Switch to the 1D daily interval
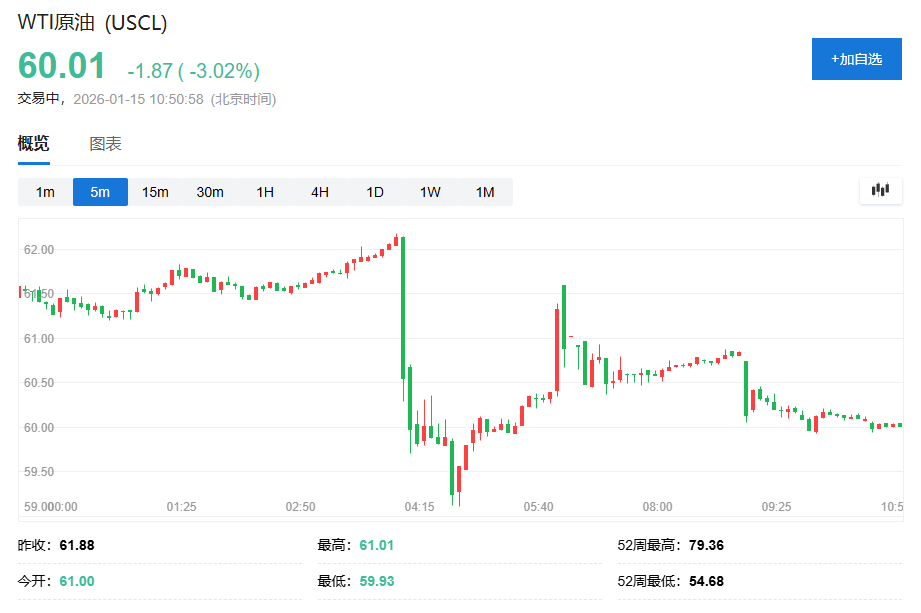Screen dimensions: 921x613 [x=375, y=192]
